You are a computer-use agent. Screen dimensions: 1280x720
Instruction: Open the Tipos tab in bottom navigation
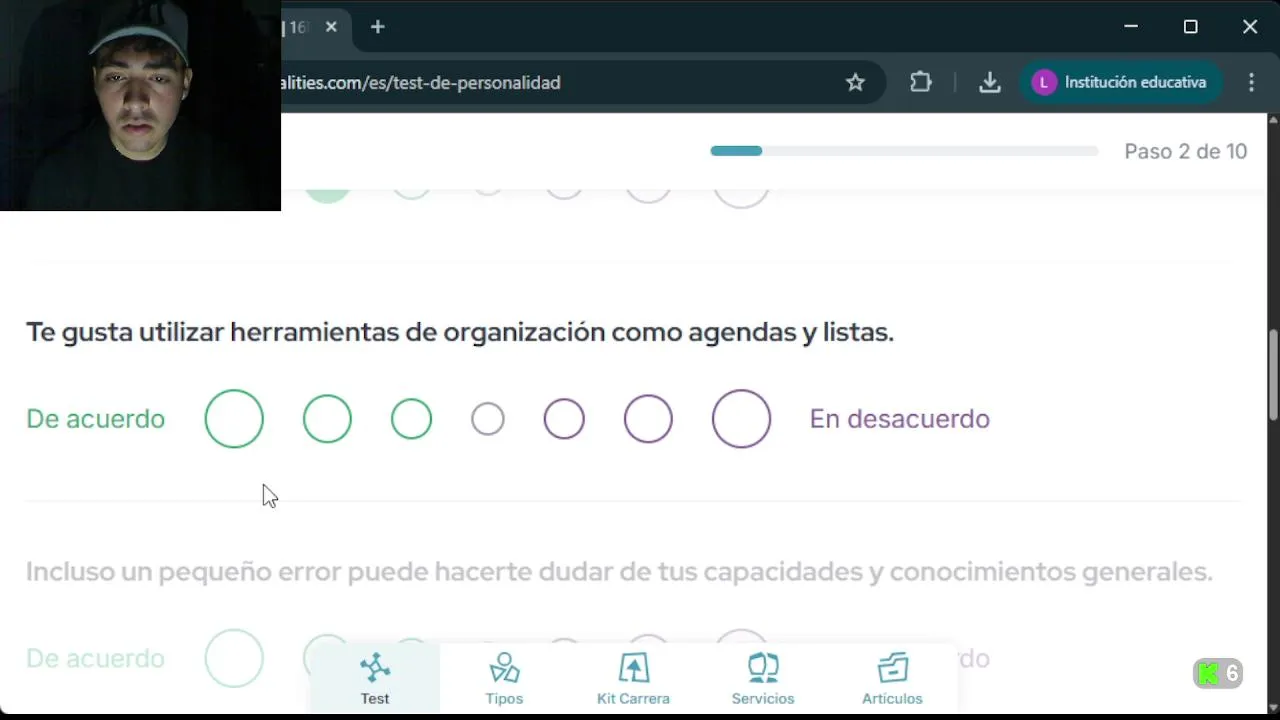click(x=504, y=679)
